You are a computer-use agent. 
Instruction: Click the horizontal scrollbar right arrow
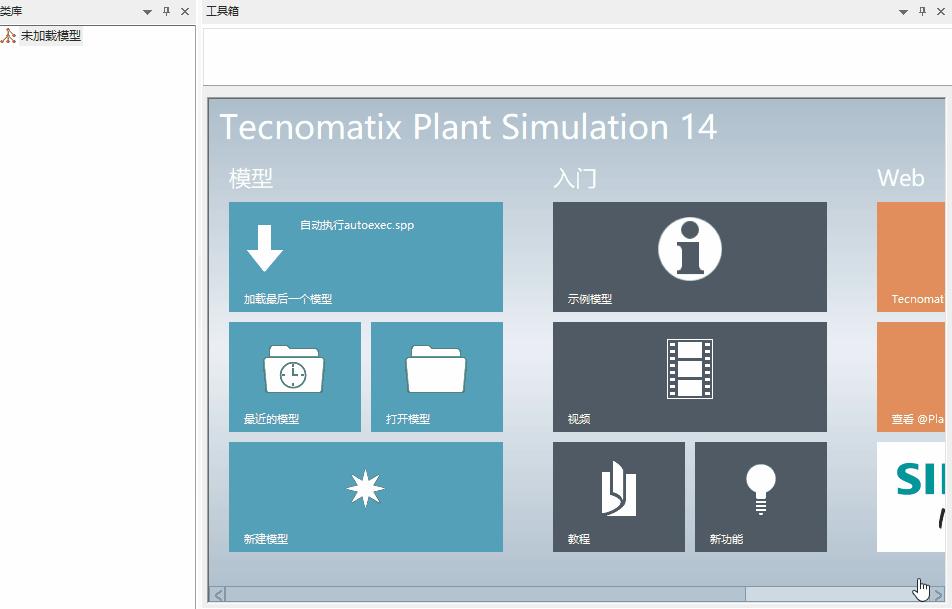(938, 592)
